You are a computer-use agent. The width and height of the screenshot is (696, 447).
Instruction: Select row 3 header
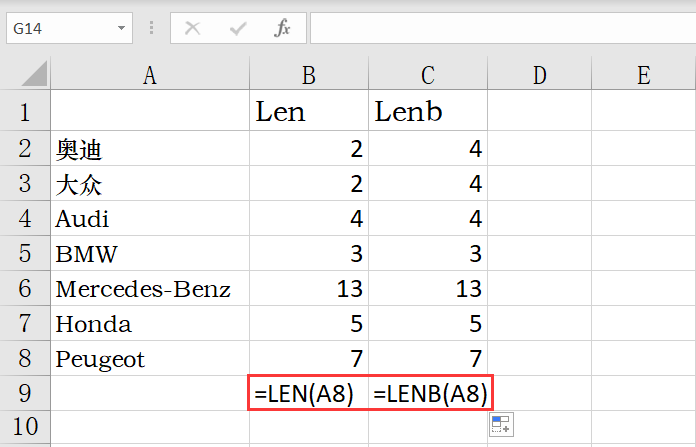pos(25,183)
